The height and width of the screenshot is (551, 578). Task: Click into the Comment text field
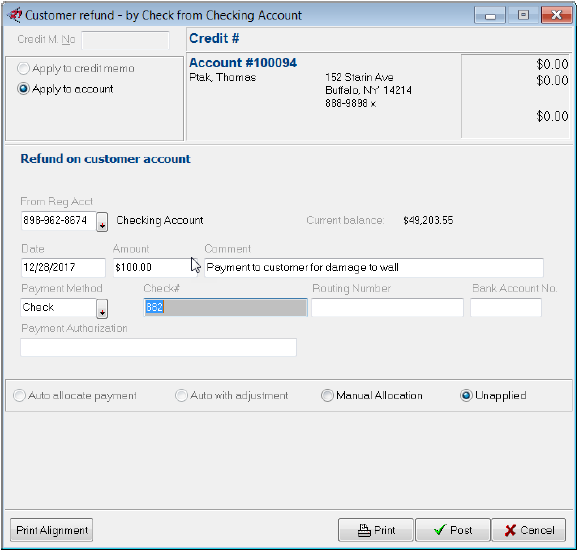(x=374, y=268)
